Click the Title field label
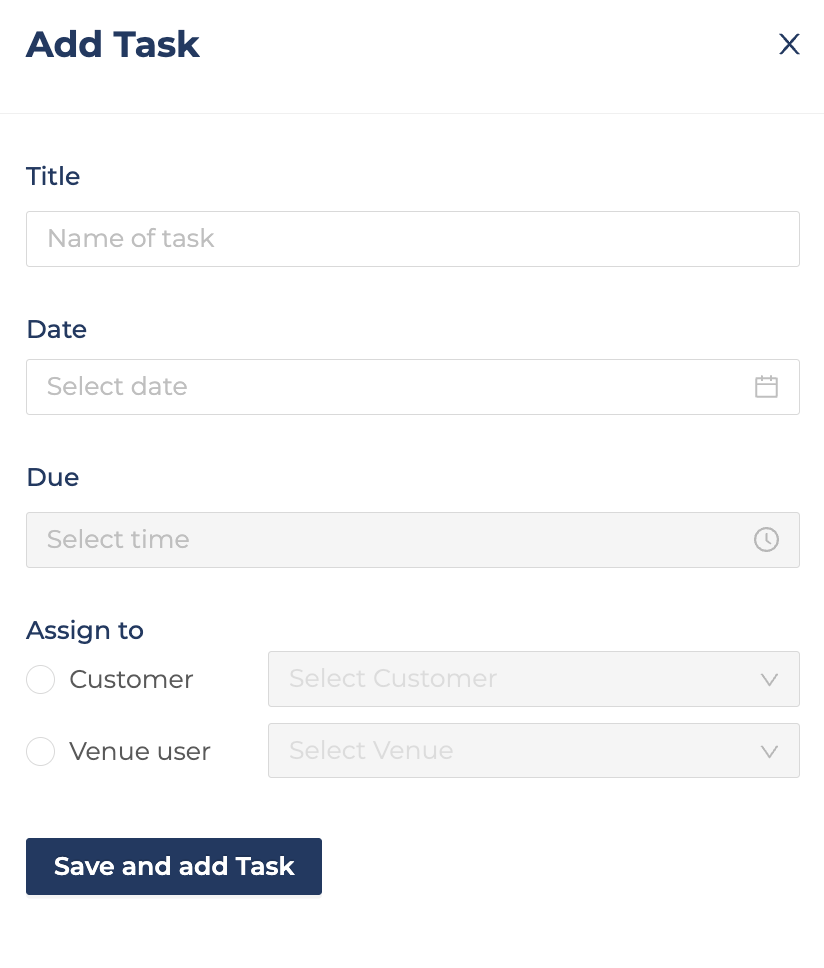Viewport: 824px width, 968px height. pyautogui.click(x=53, y=176)
